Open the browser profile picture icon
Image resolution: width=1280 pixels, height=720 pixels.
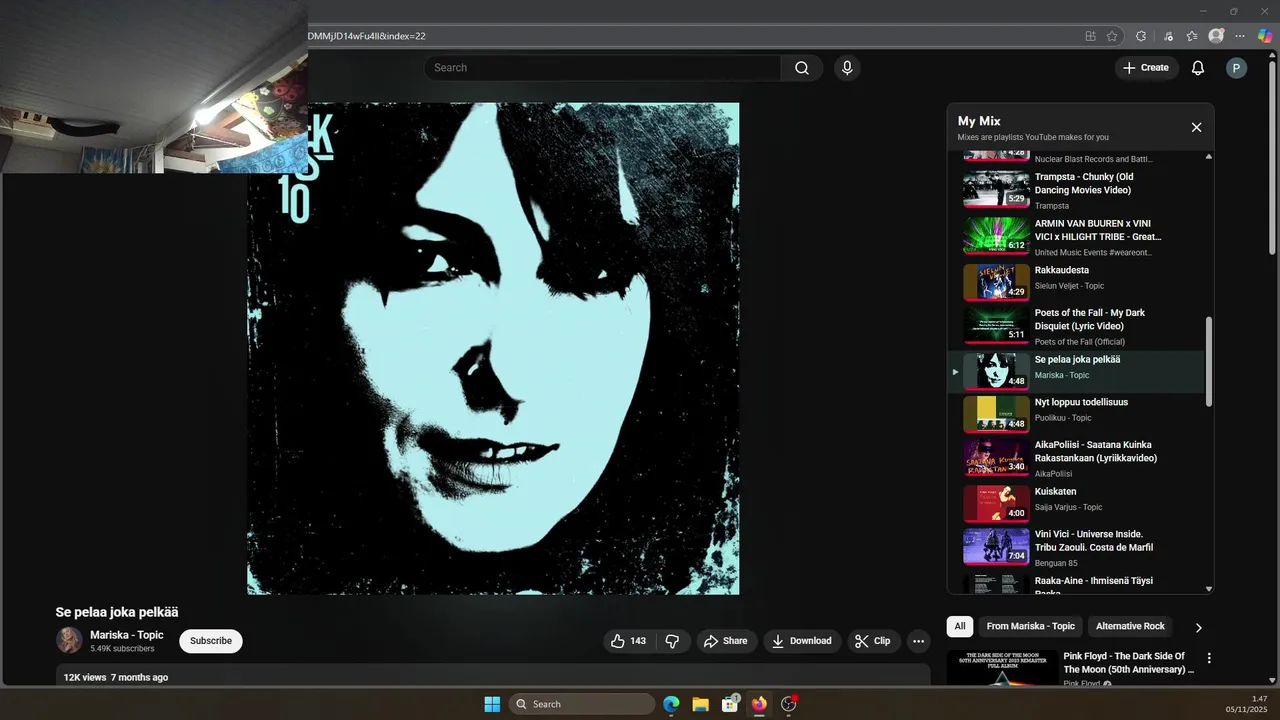tap(1216, 36)
